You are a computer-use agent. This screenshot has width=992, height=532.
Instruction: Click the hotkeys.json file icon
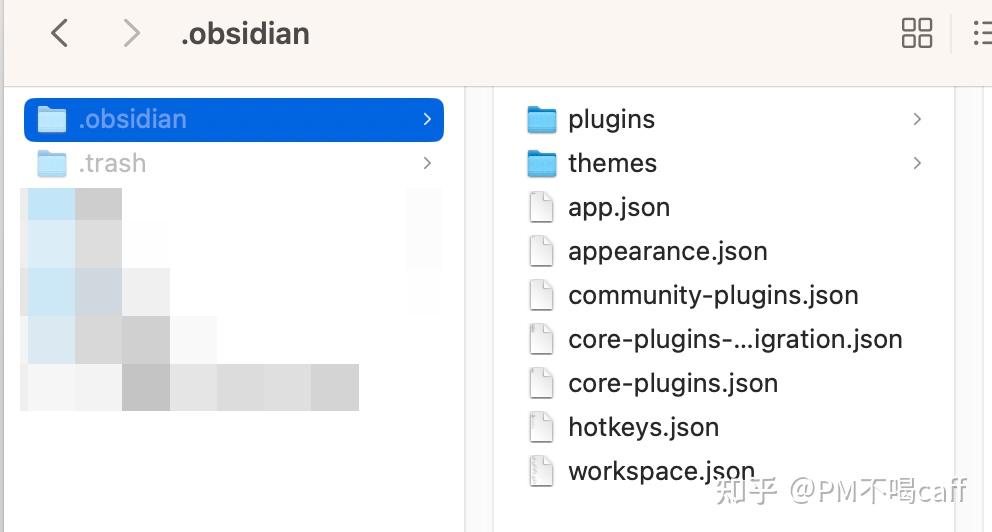541,427
